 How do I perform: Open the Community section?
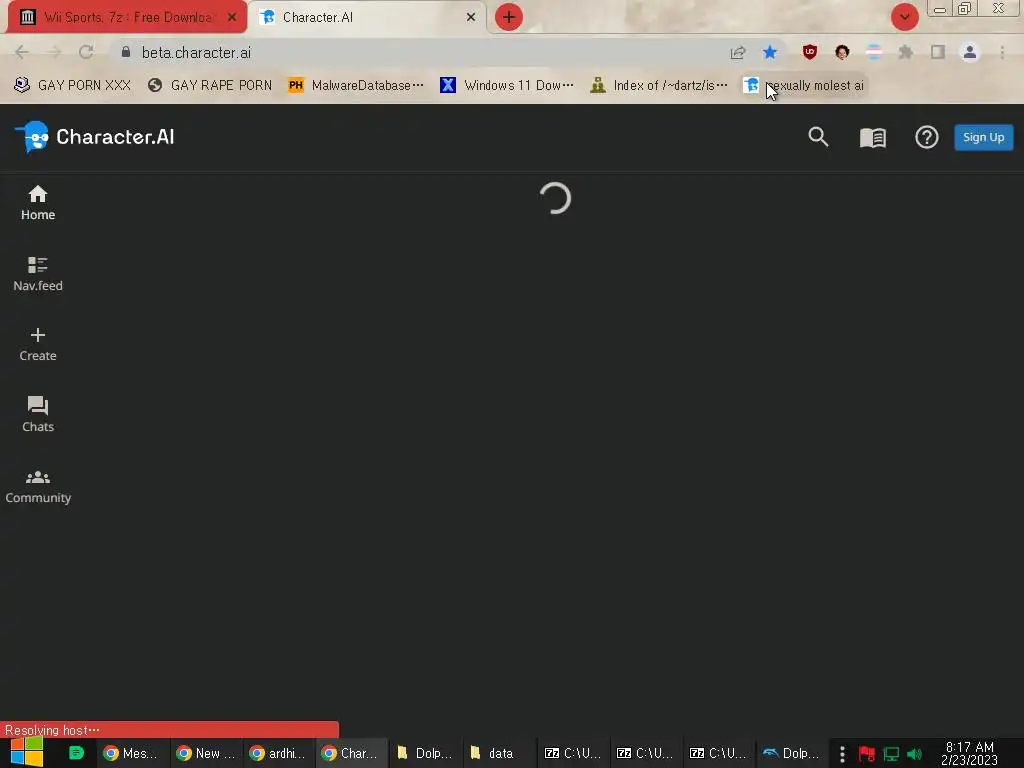pos(38,487)
